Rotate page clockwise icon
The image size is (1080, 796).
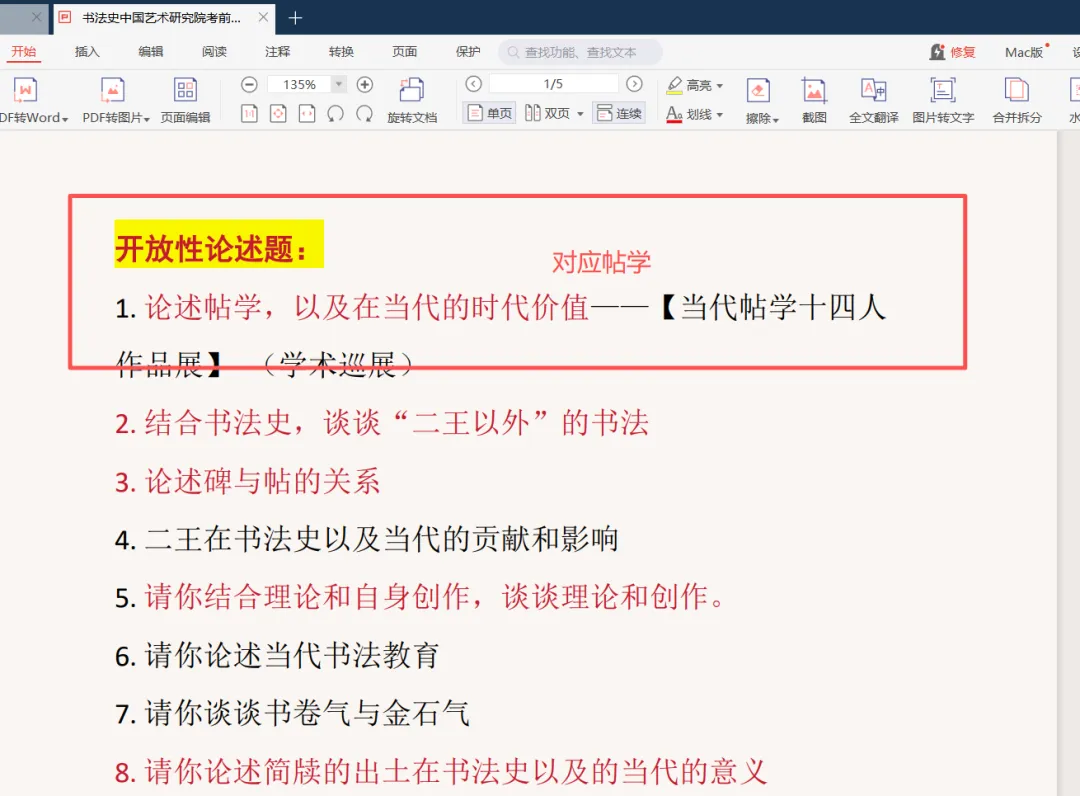(364, 114)
